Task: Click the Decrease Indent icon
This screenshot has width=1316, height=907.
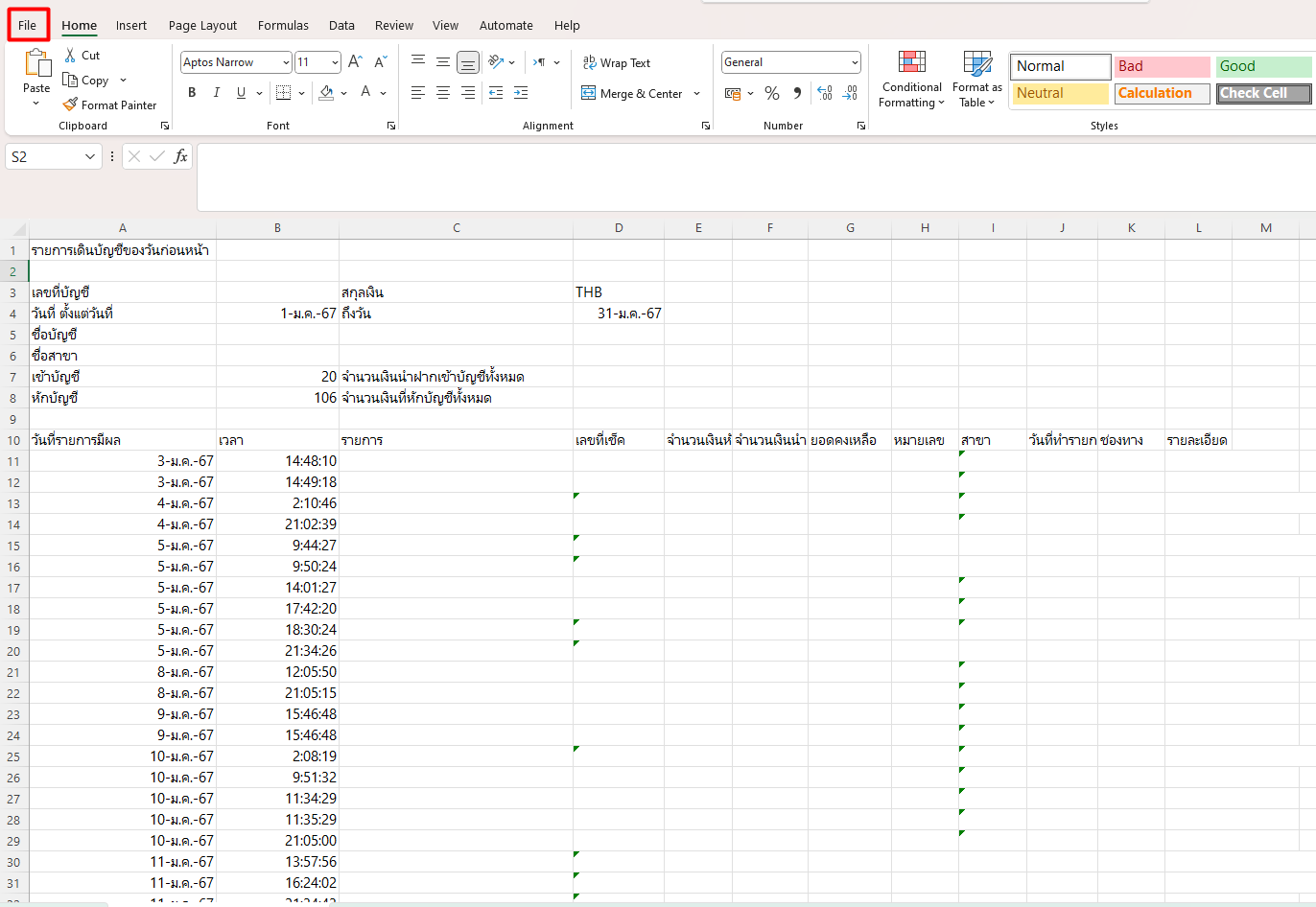Action: [x=496, y=93]
